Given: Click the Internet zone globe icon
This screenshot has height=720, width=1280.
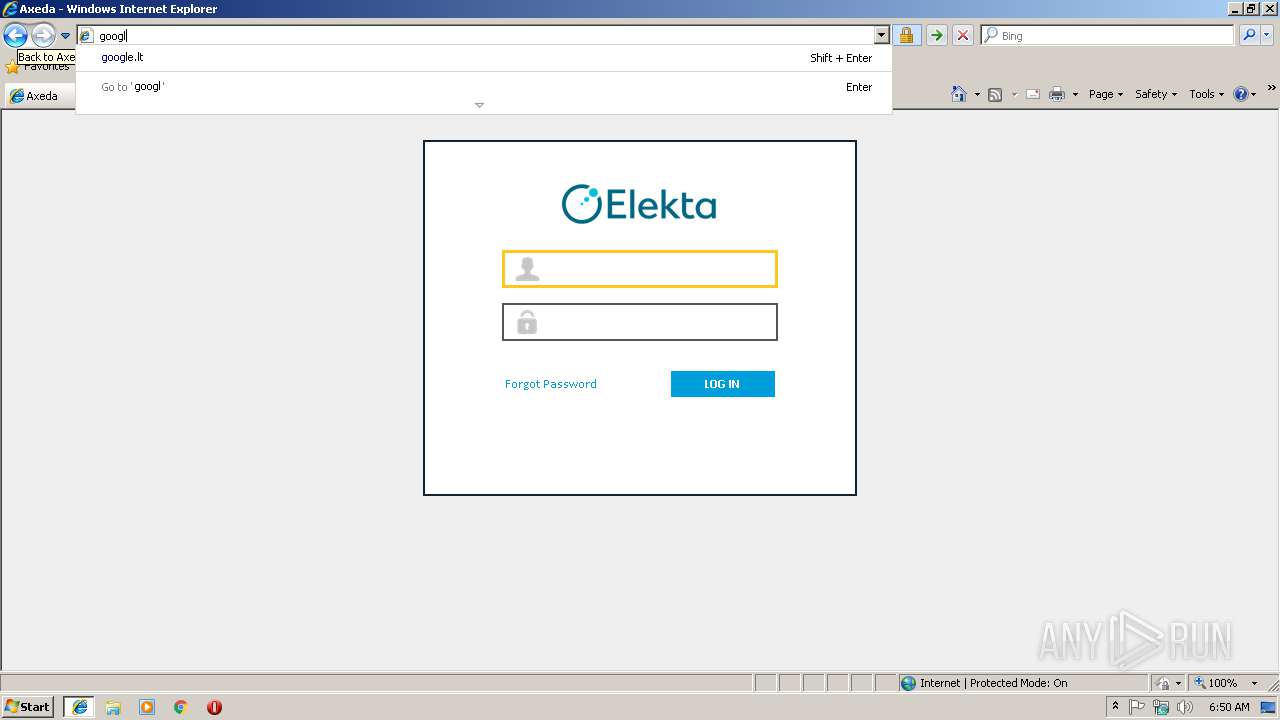Looking at the screenshot, I should point(908,683).
